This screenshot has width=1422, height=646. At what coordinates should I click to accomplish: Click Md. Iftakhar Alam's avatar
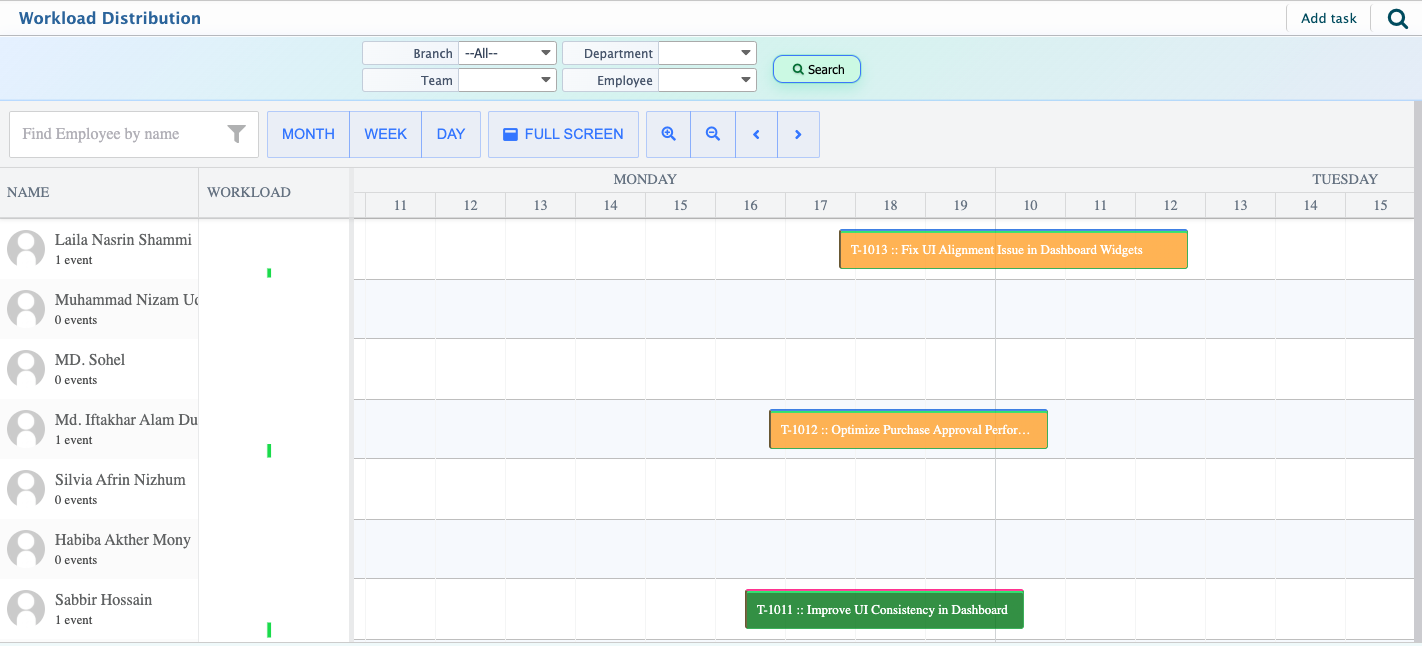click(26, 429)
